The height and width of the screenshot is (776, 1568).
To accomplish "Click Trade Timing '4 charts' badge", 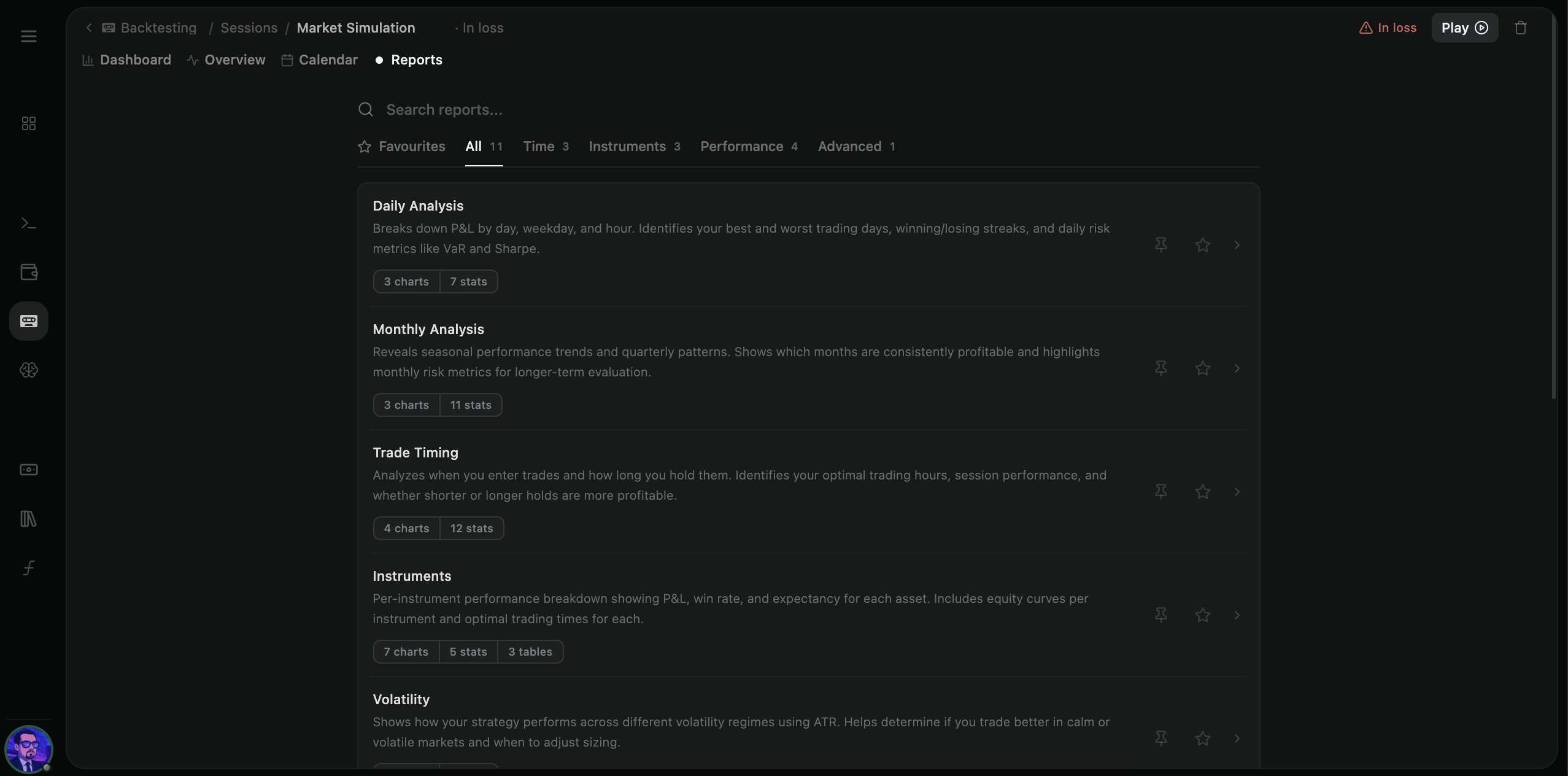I will [x=406, y=528].
